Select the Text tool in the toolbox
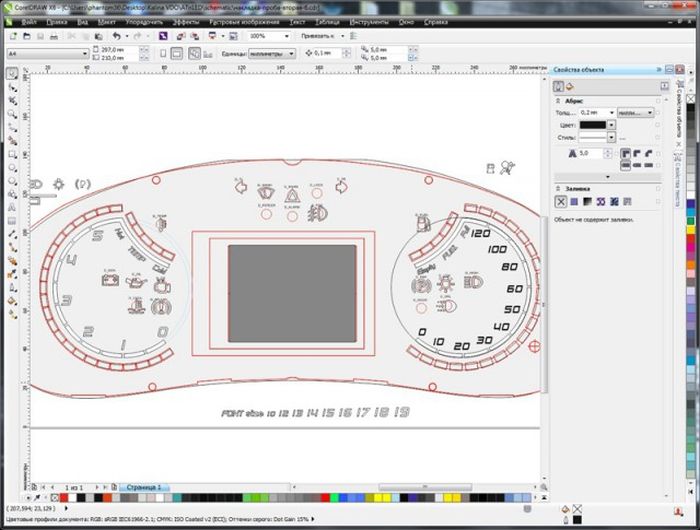This screenshot has height=530, width=700. tap(11, 209)
